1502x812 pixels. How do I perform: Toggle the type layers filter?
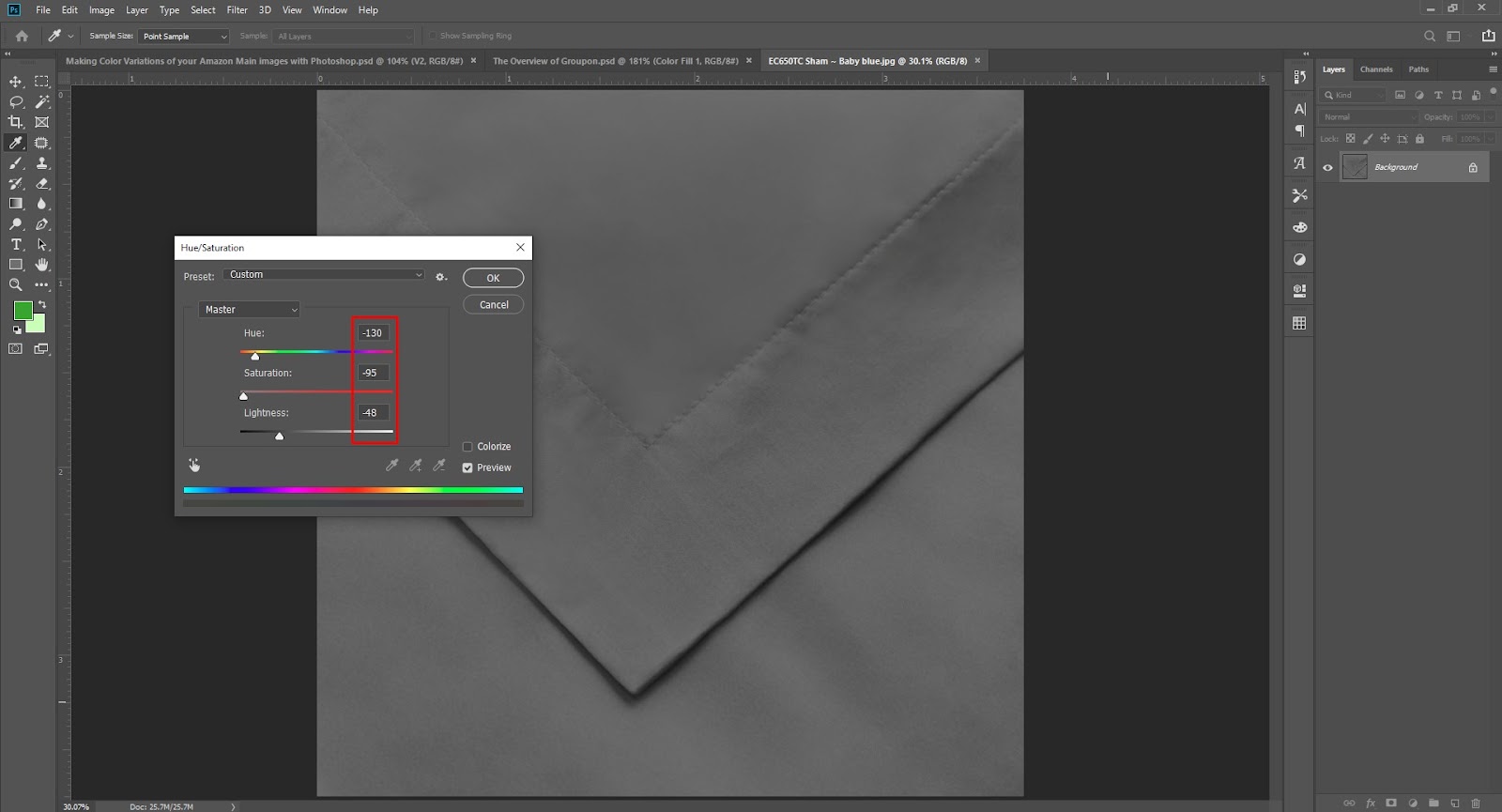[1437, 95]
